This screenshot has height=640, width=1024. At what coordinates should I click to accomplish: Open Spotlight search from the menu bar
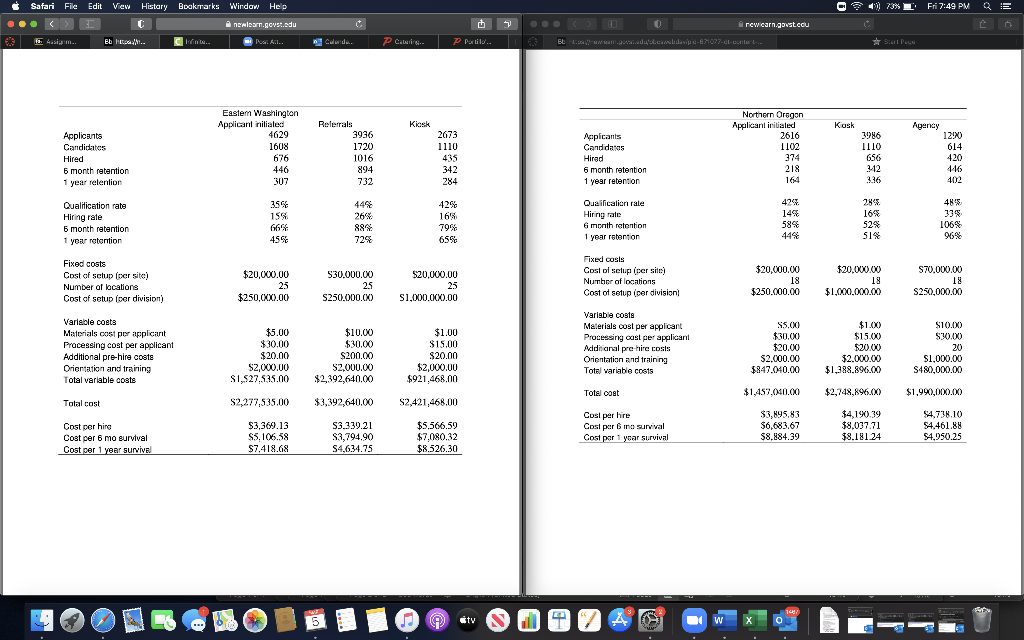(987, 6)
